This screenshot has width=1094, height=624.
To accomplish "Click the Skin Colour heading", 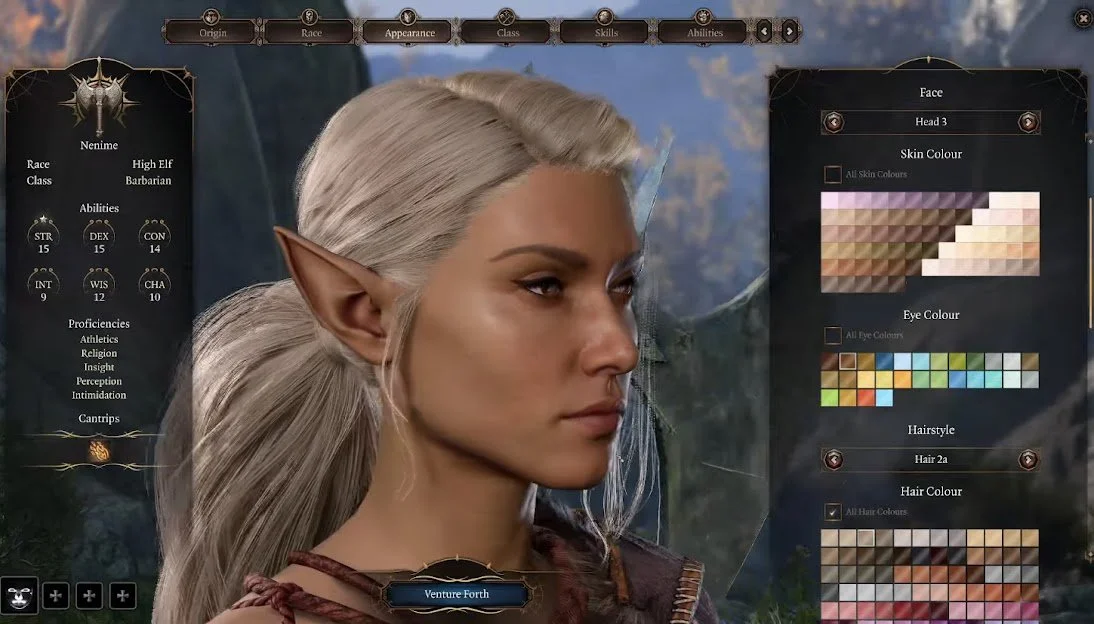I will (x=931, y=154).
